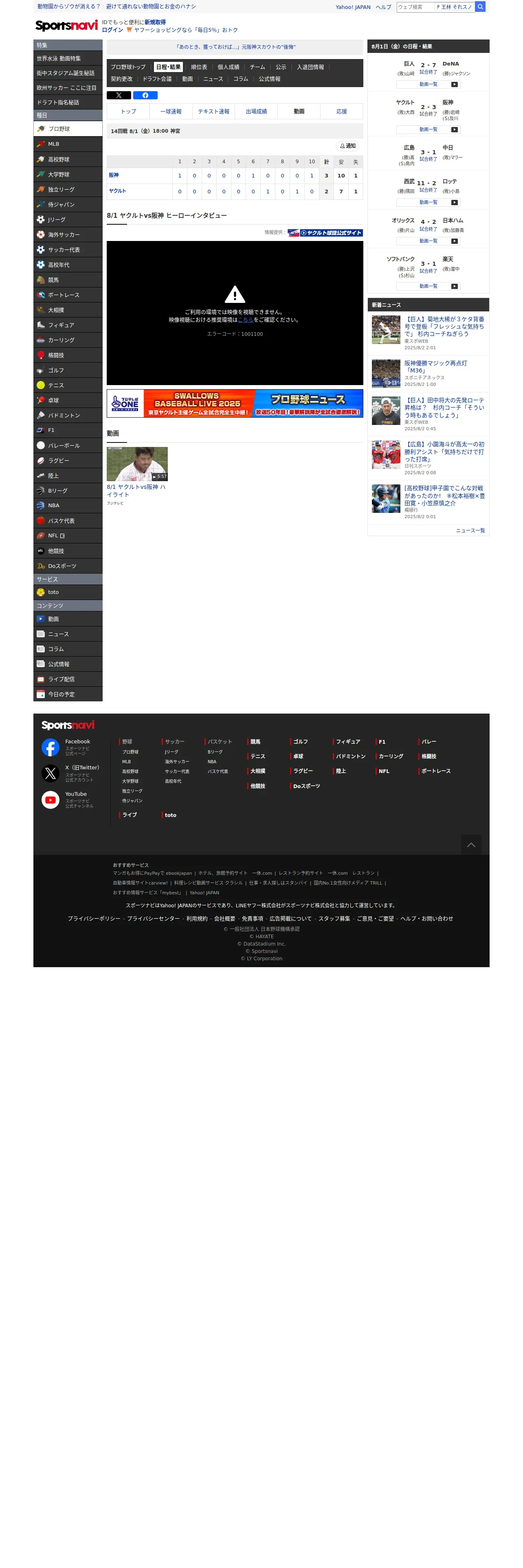Open the 田中将大 news article
The width and height of the screenshot is (523, 1568).
[444, 408]
